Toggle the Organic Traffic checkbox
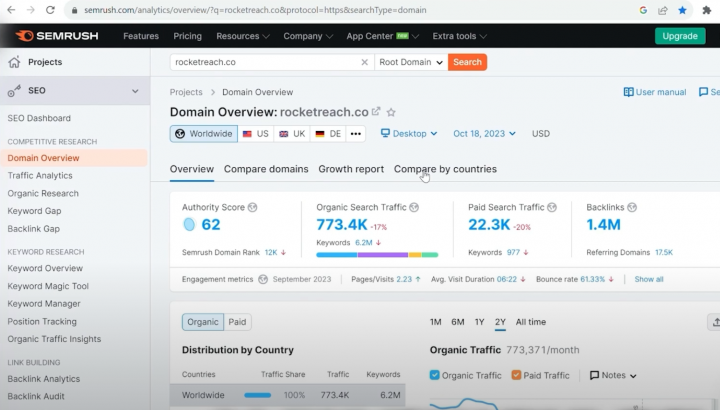This screenshot has height=410, width=720. point(435,375)
